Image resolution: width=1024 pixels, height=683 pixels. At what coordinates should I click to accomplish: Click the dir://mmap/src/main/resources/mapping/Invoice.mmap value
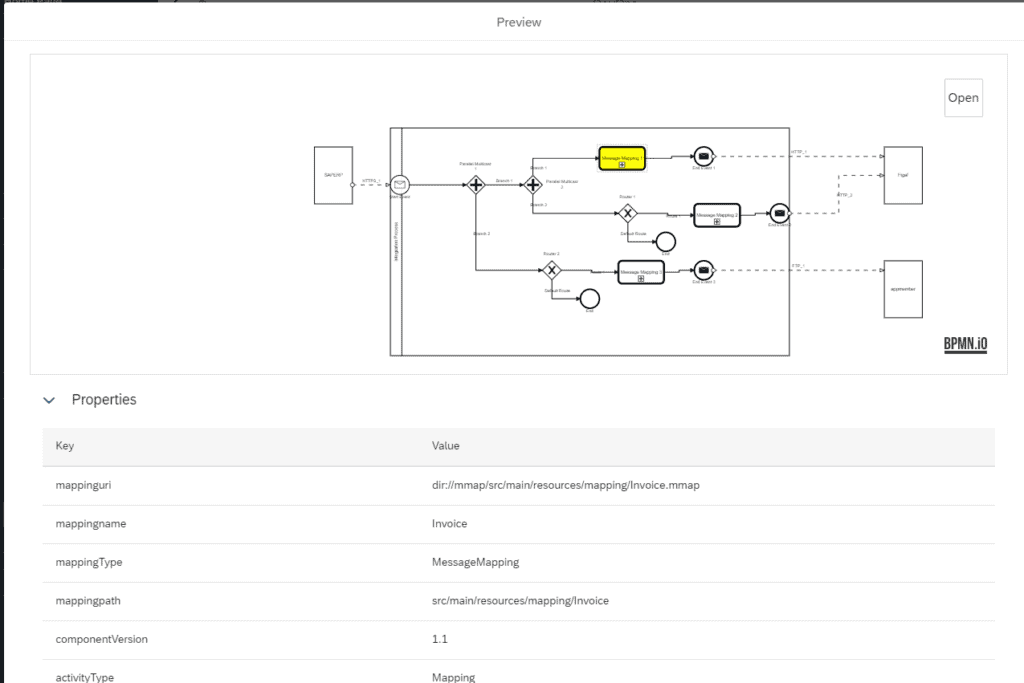[x=566, y=485]
